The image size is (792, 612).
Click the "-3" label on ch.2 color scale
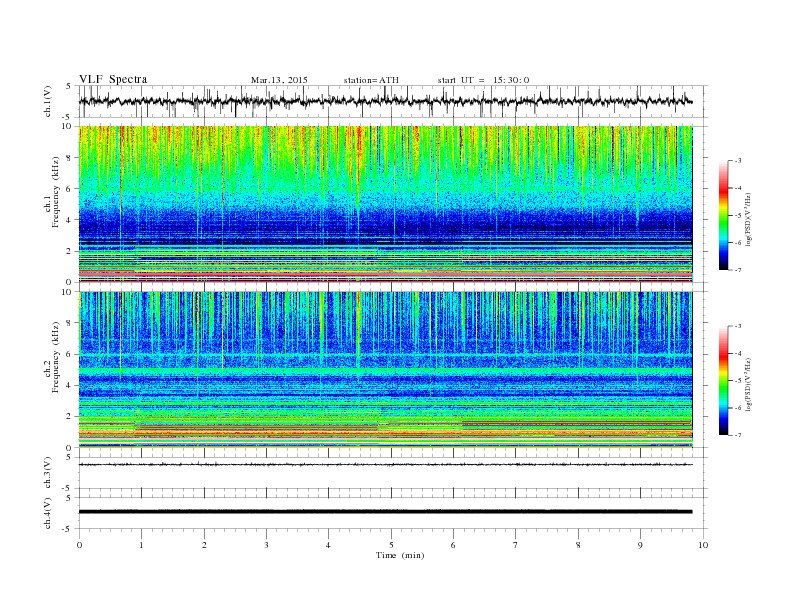(737, 326)
